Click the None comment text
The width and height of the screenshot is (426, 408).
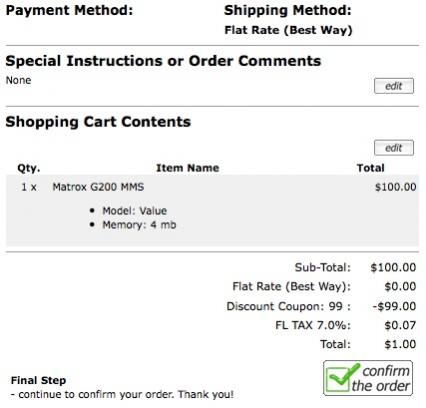18,80
